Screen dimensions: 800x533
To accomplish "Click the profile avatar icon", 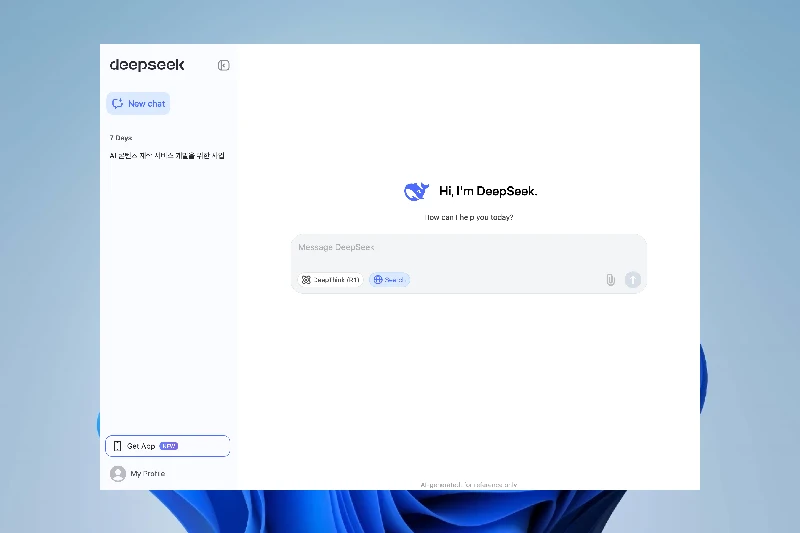I will 118,474.
